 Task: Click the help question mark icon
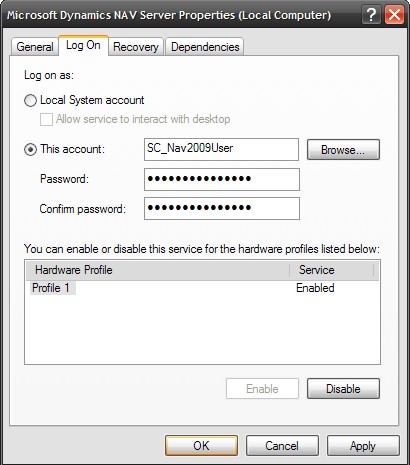point(371,15)
